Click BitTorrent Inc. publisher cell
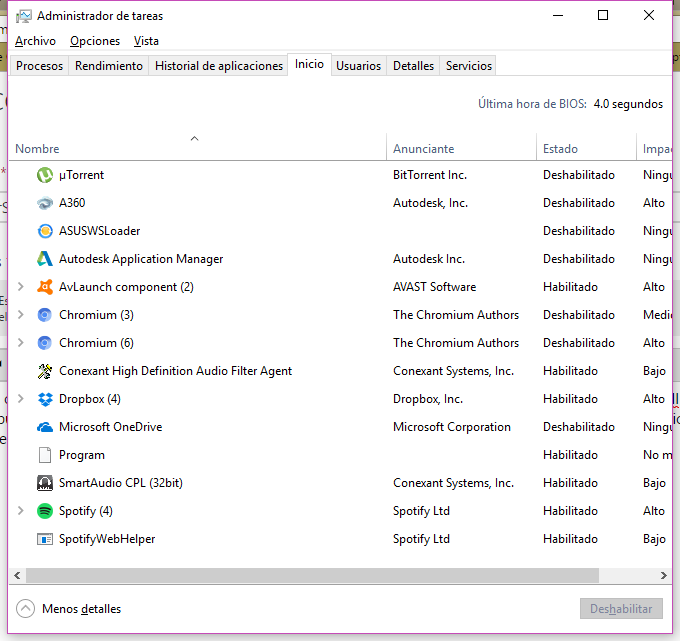 (430, 175)
